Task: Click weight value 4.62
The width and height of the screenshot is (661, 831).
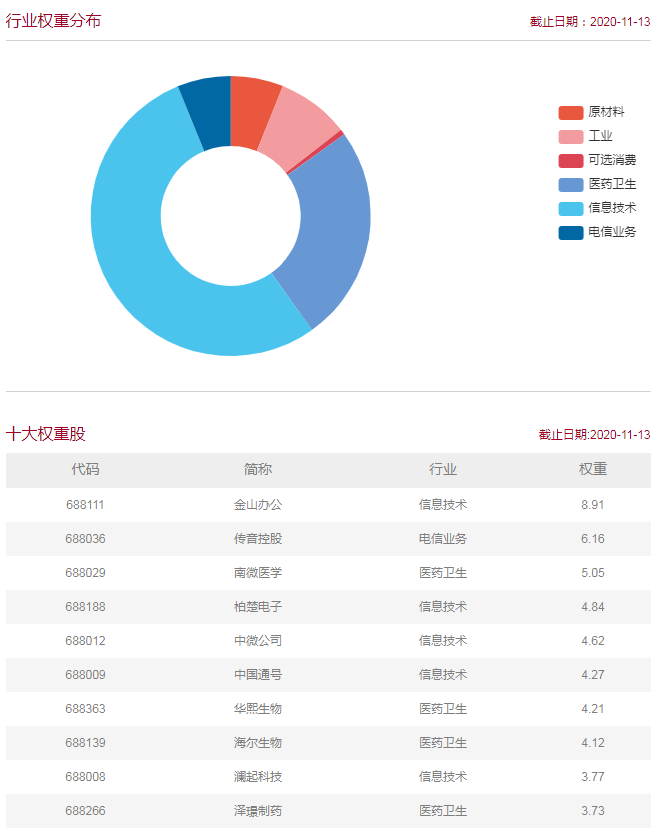Action: point(593,641)
